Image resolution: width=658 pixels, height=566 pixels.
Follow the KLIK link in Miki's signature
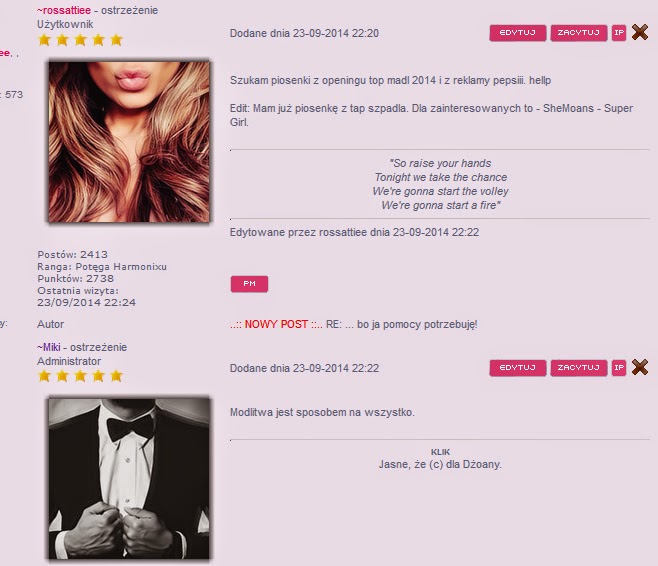tap(440, 452)
